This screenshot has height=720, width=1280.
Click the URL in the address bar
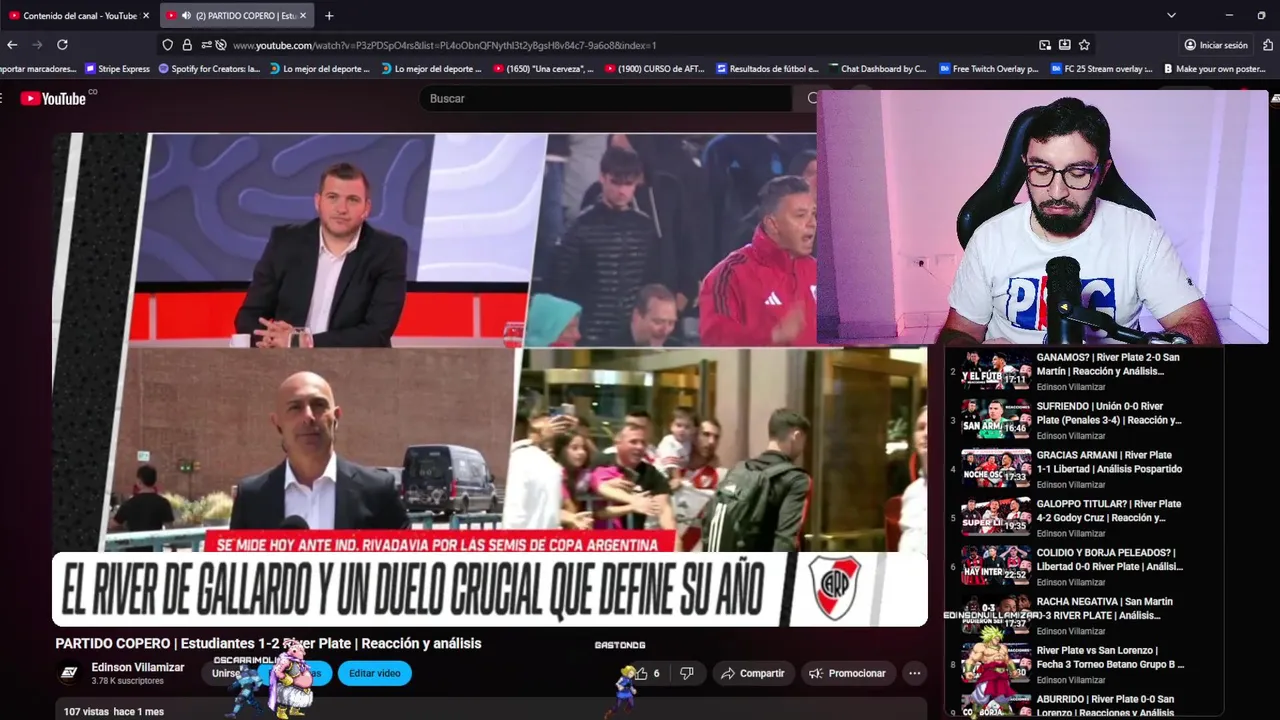(x=444, y=45)
